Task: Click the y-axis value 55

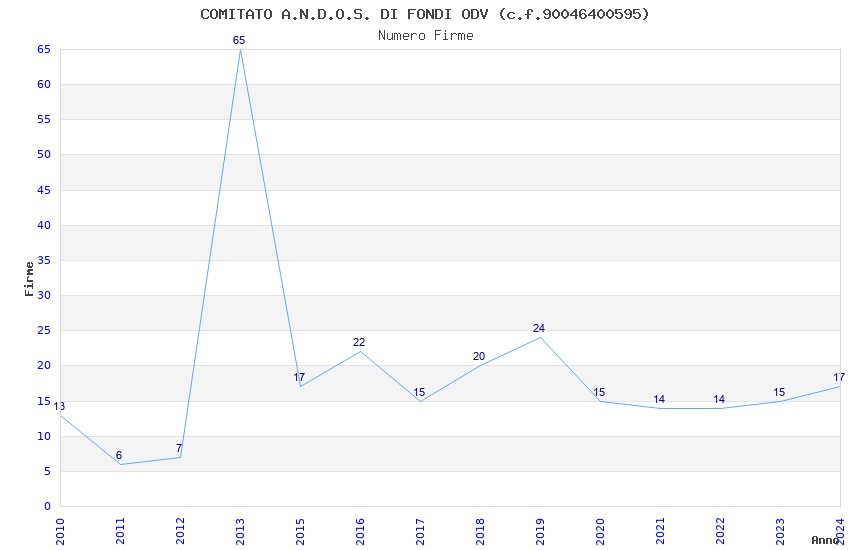Action: tap(44, 119)
